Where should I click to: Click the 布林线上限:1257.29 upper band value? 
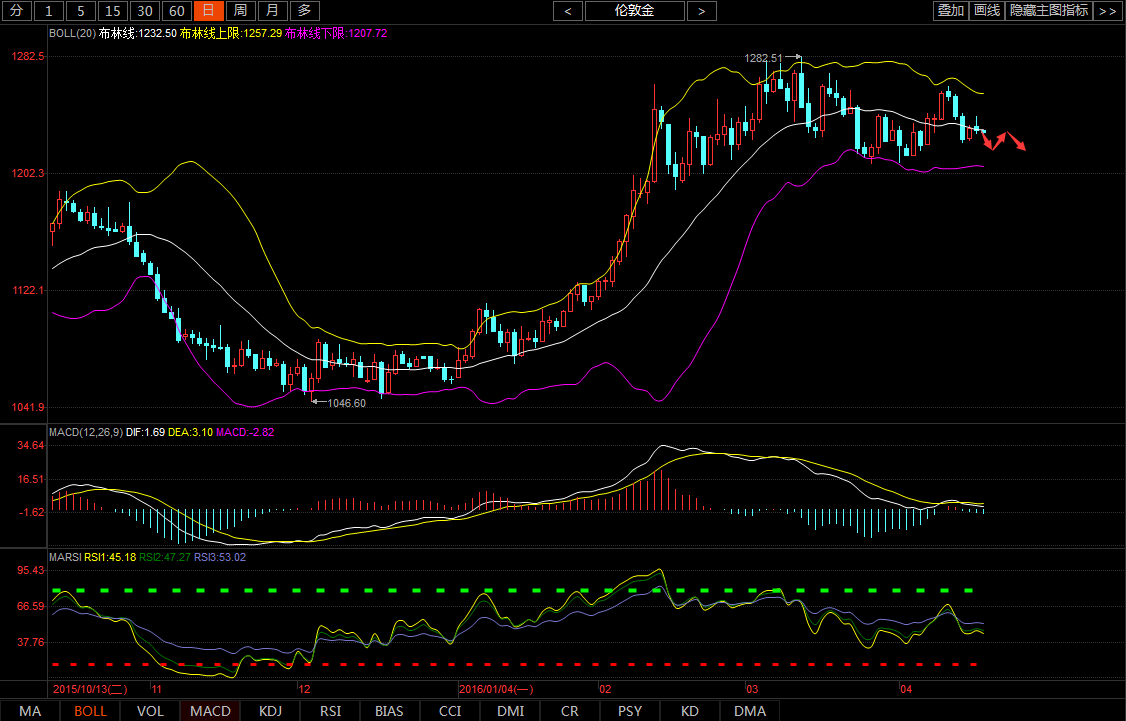[x=231, y=33]
